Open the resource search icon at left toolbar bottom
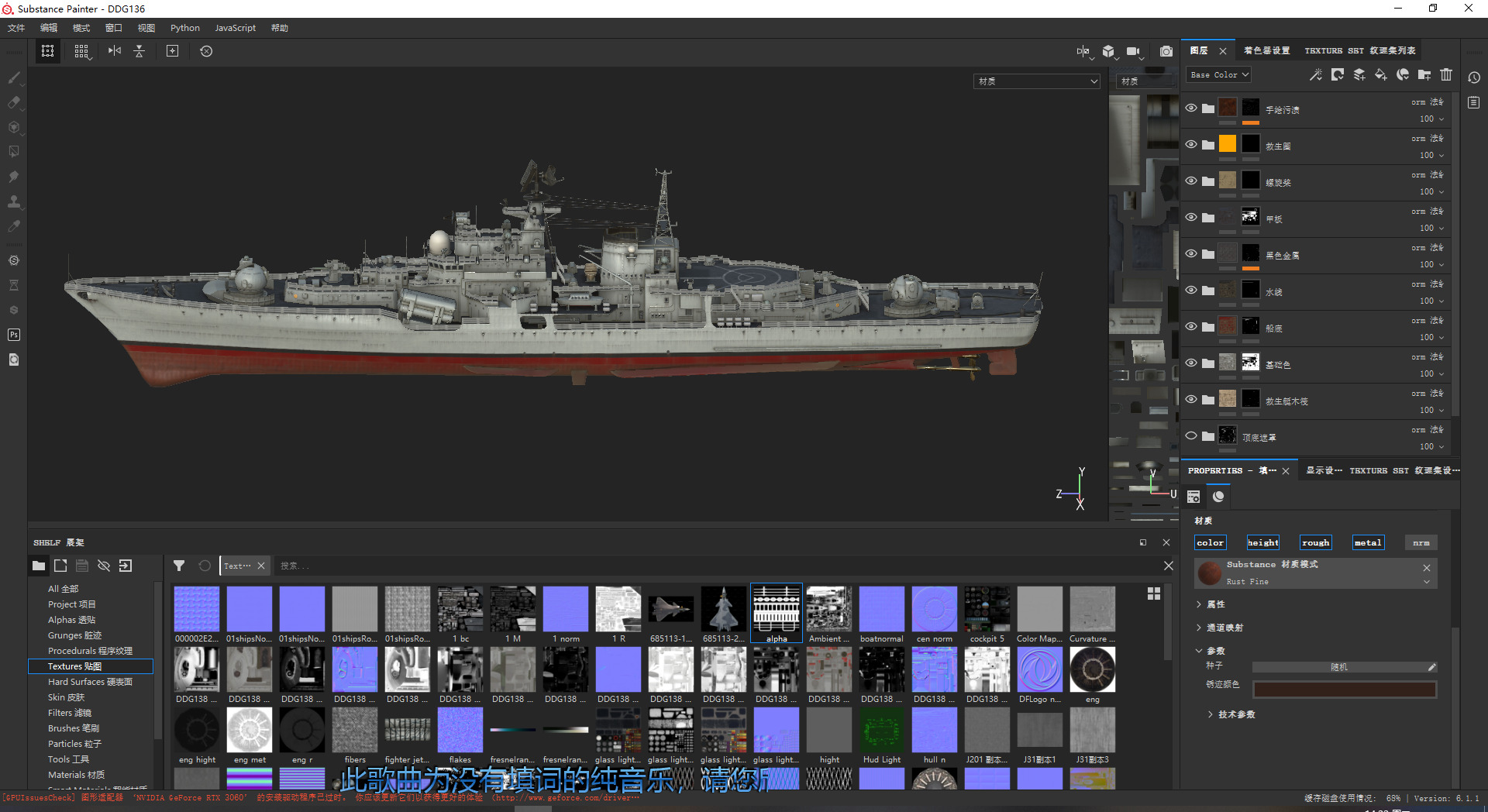The image size is (1488, 812). [x=14, y=360]
